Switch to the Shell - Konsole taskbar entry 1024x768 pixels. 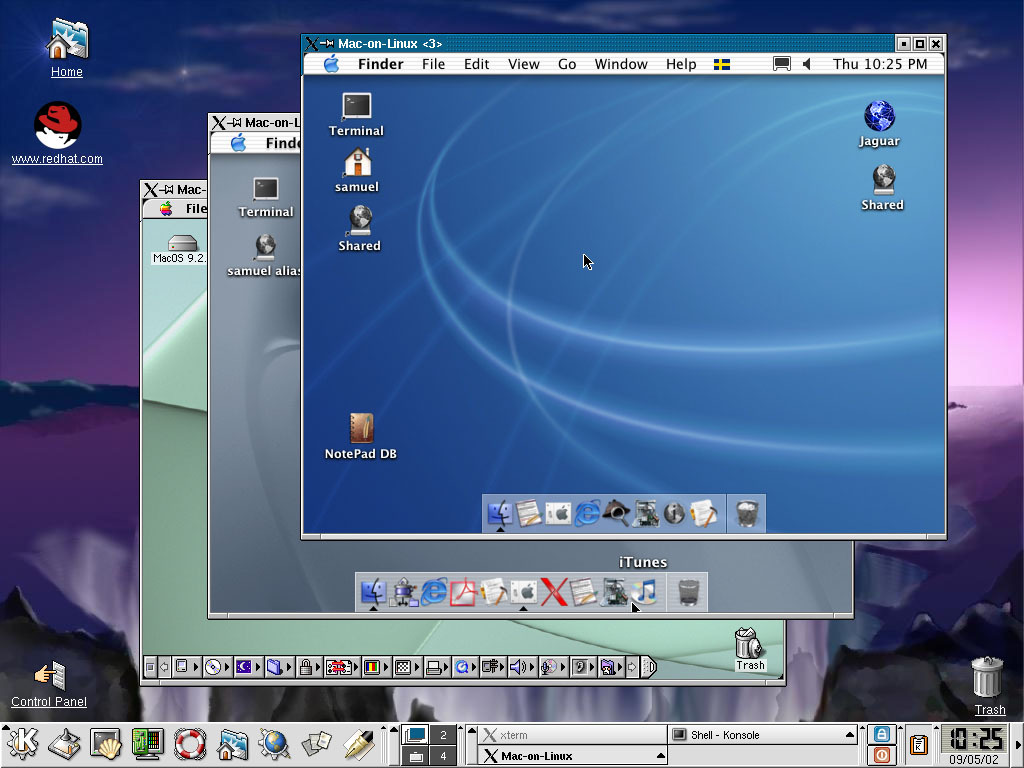tap(762, 735)
